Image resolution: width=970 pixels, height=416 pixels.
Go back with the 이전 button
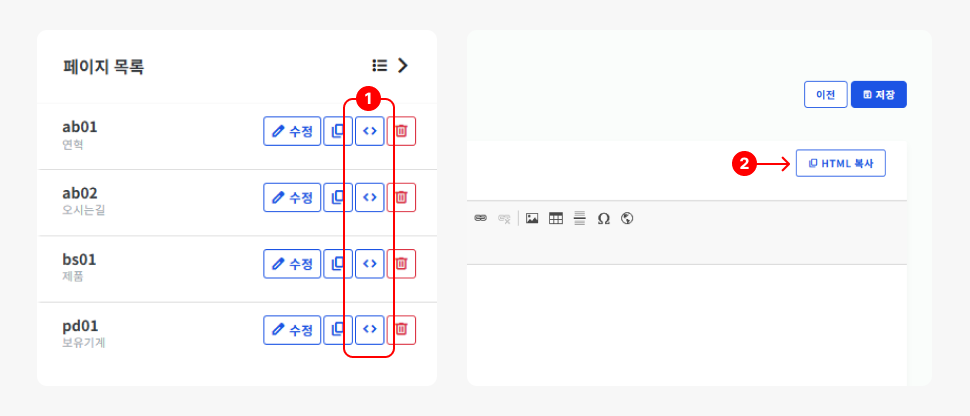(x=825, y=95)
